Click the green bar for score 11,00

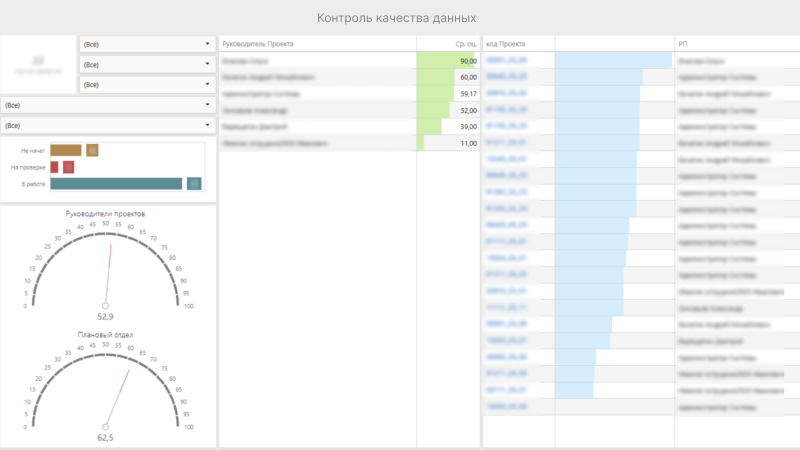[x=421, y=144]
